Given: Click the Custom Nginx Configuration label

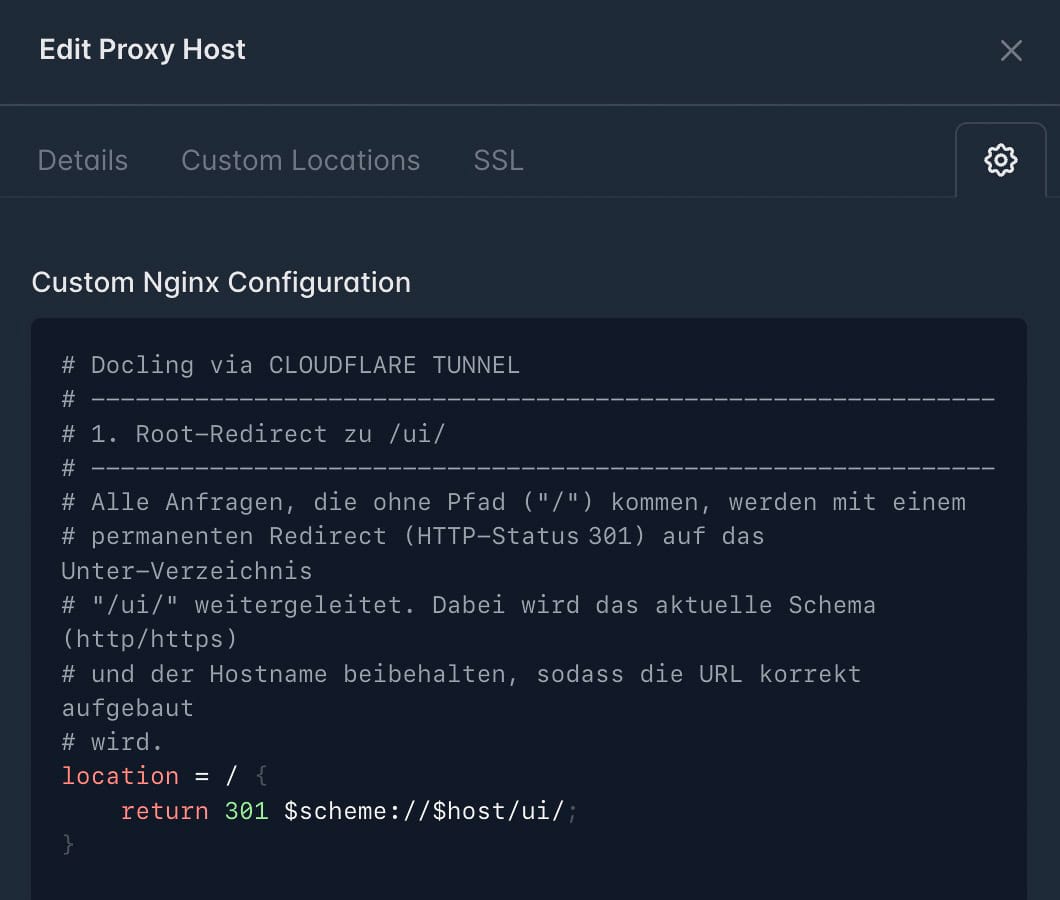Looking at the screenshot, I should coord(221,282).
